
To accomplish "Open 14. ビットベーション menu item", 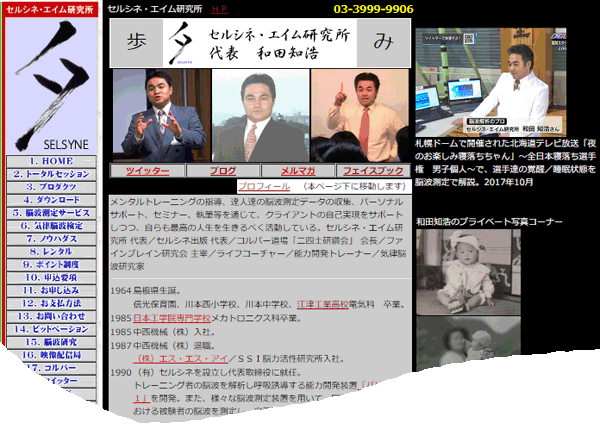I will pyautogui.click(x=51, y=329).
